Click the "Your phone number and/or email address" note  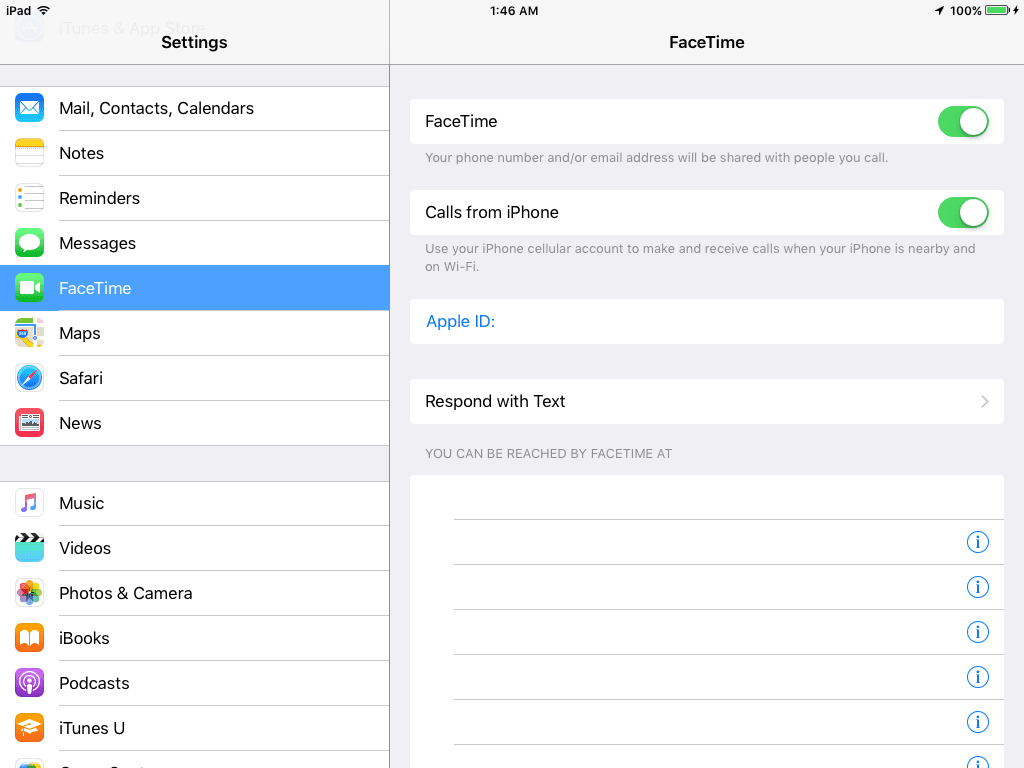[x=656, y=157]
